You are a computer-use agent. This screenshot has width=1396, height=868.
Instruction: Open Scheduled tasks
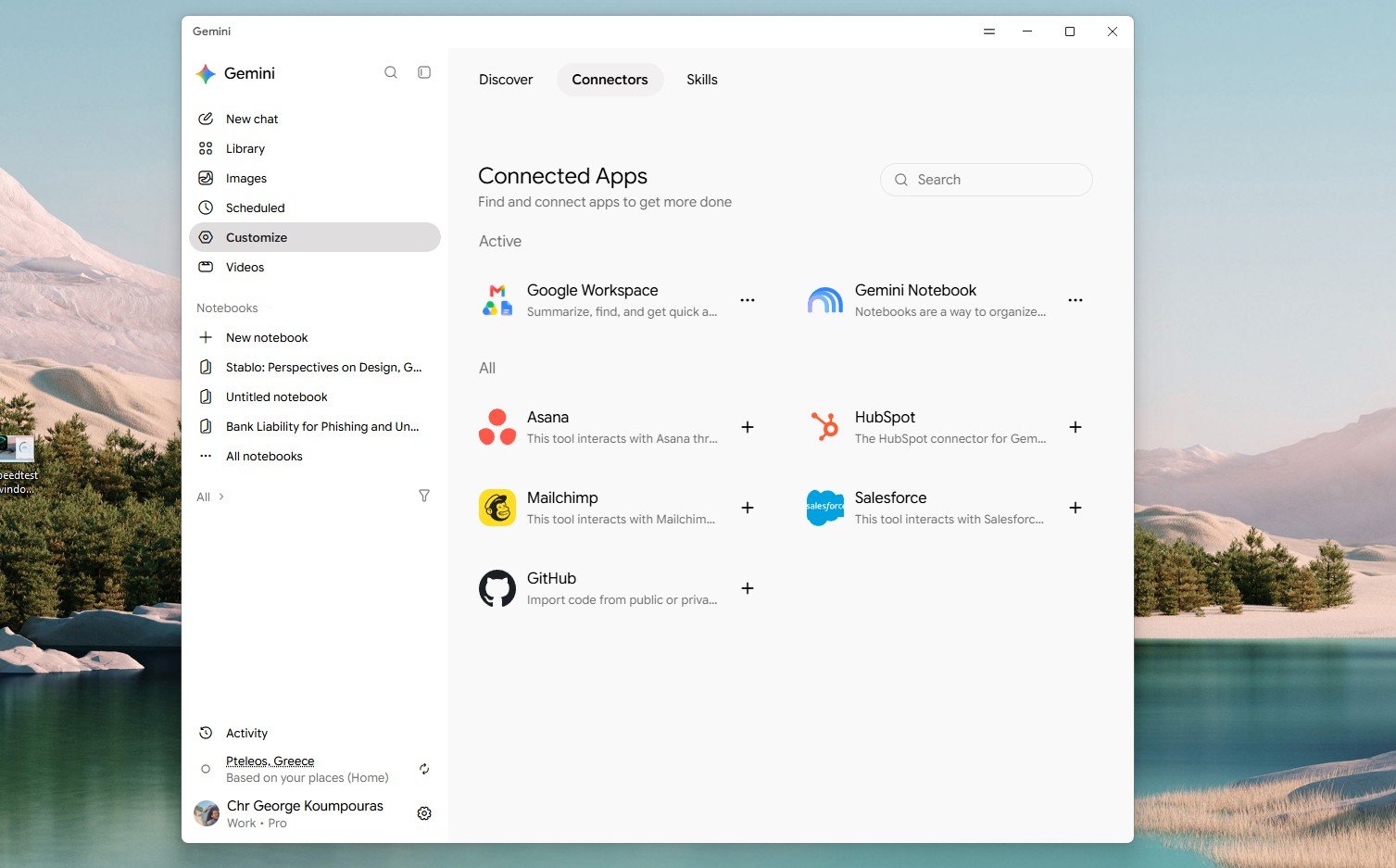tap(315, 208)
